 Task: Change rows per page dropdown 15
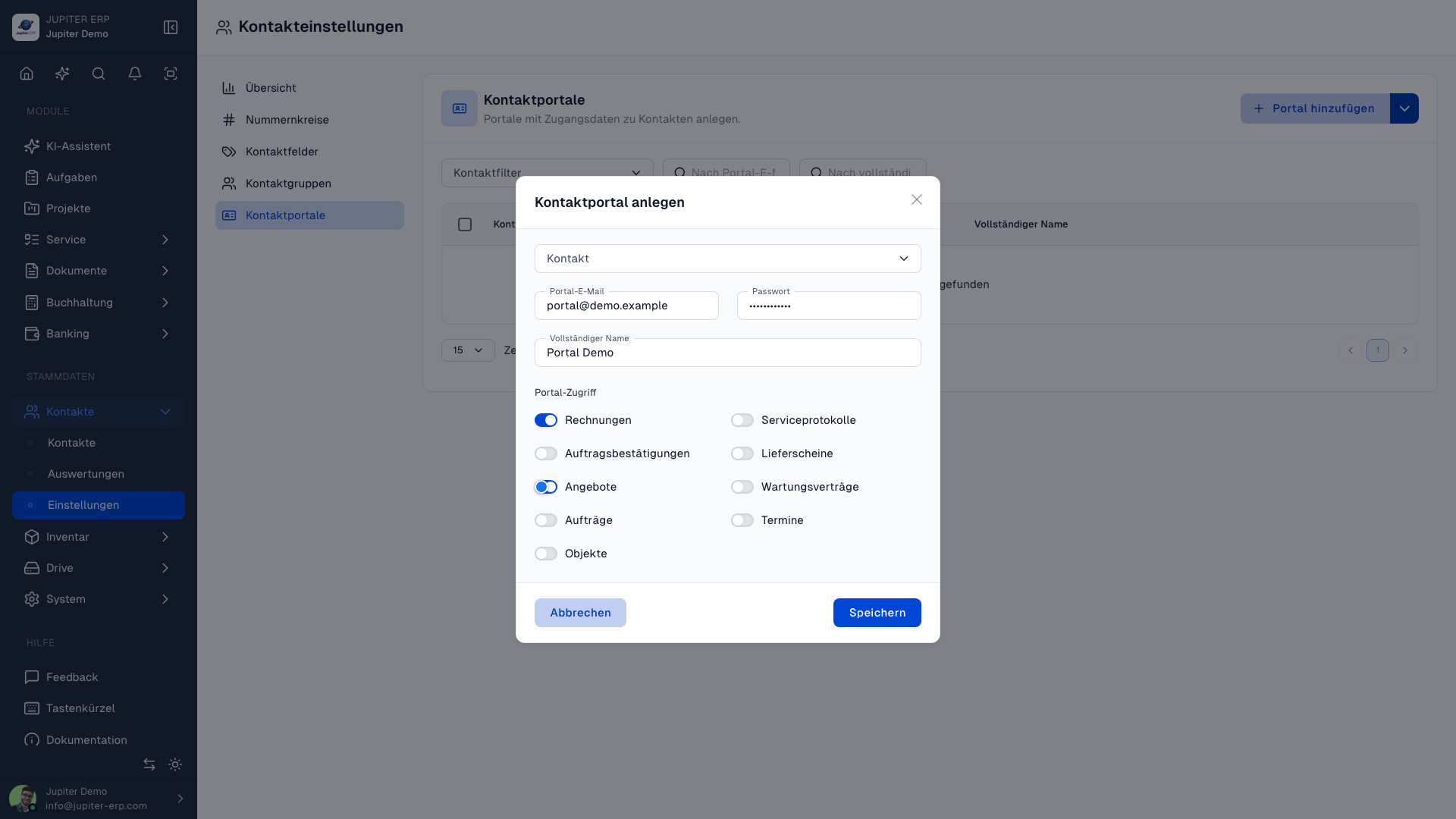468,350
